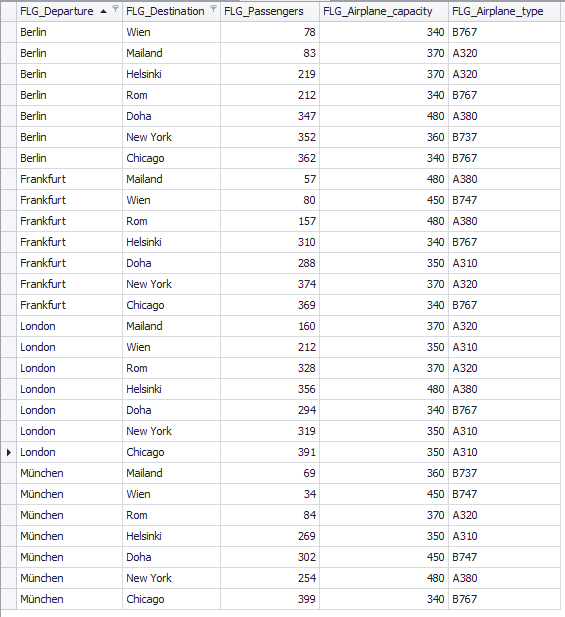Open filter icon on FLG_Destination column
The image size is (565, 617).
point(213,9)
